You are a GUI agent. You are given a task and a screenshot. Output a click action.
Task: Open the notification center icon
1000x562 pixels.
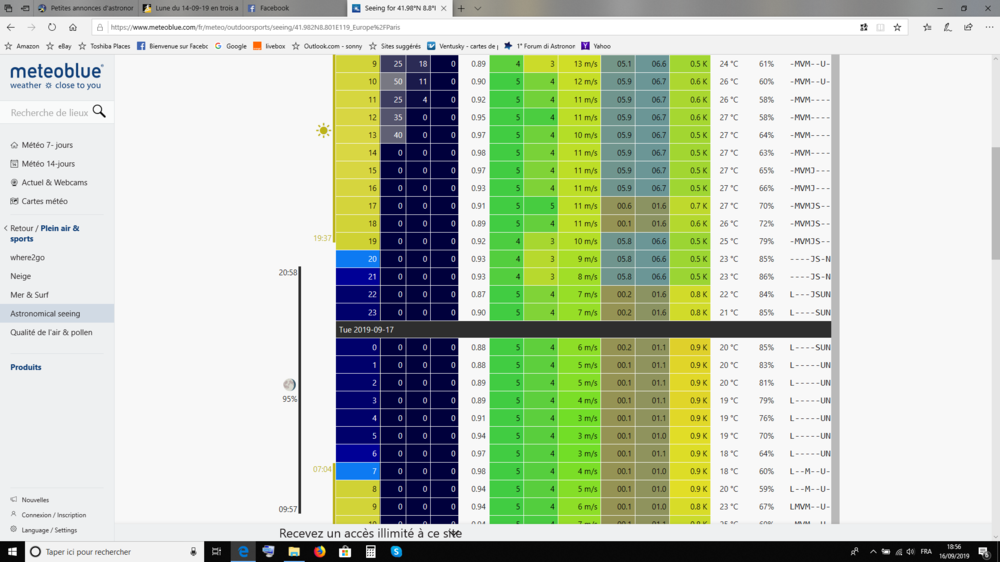(984, 552)
